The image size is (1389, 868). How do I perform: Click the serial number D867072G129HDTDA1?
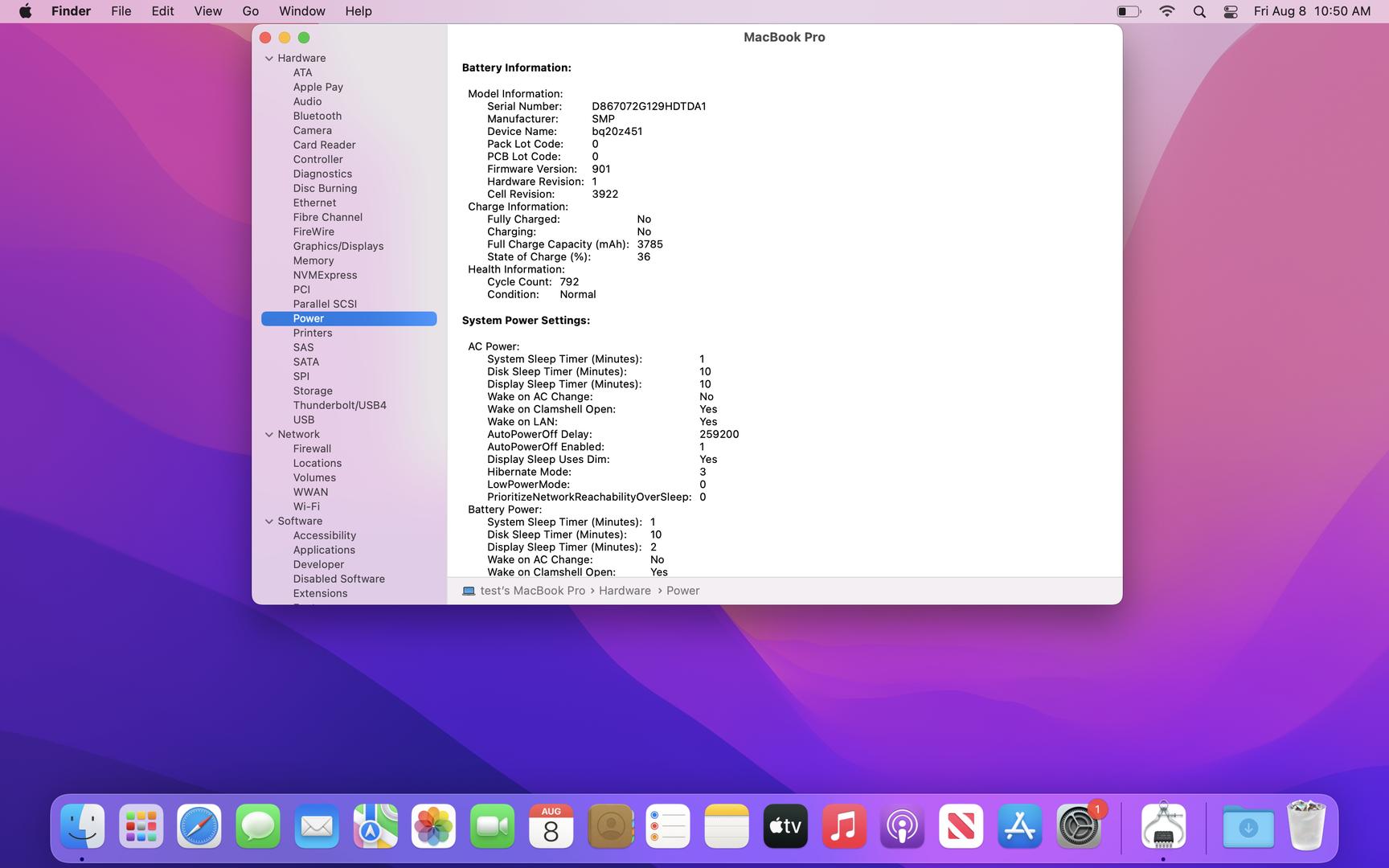point(649,106)
